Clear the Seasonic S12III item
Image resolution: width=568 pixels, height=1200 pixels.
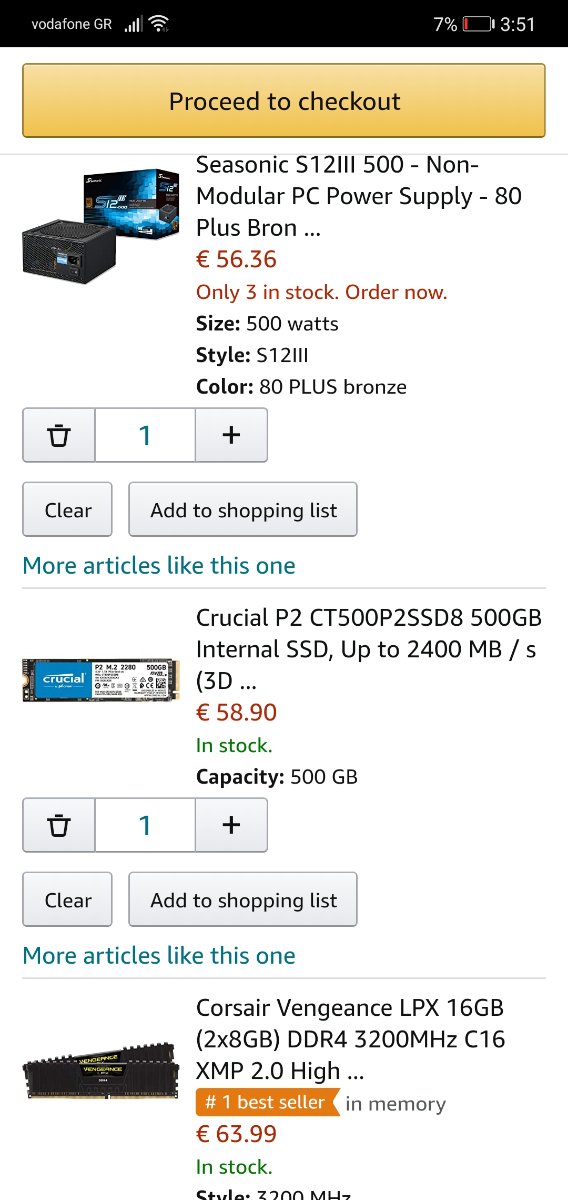click(x=68, y=510)
